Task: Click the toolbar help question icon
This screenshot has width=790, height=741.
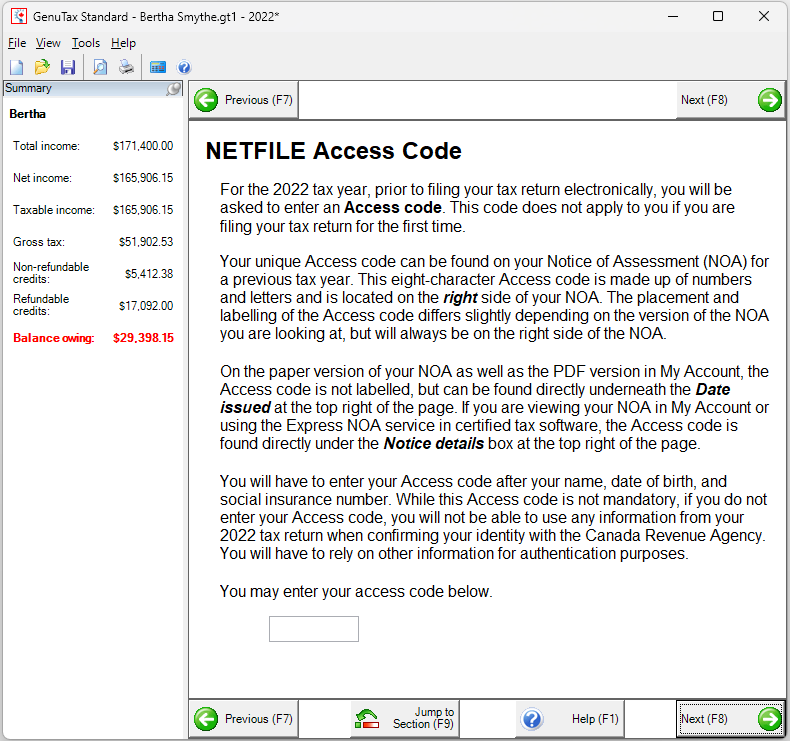Action: point(184,67)
